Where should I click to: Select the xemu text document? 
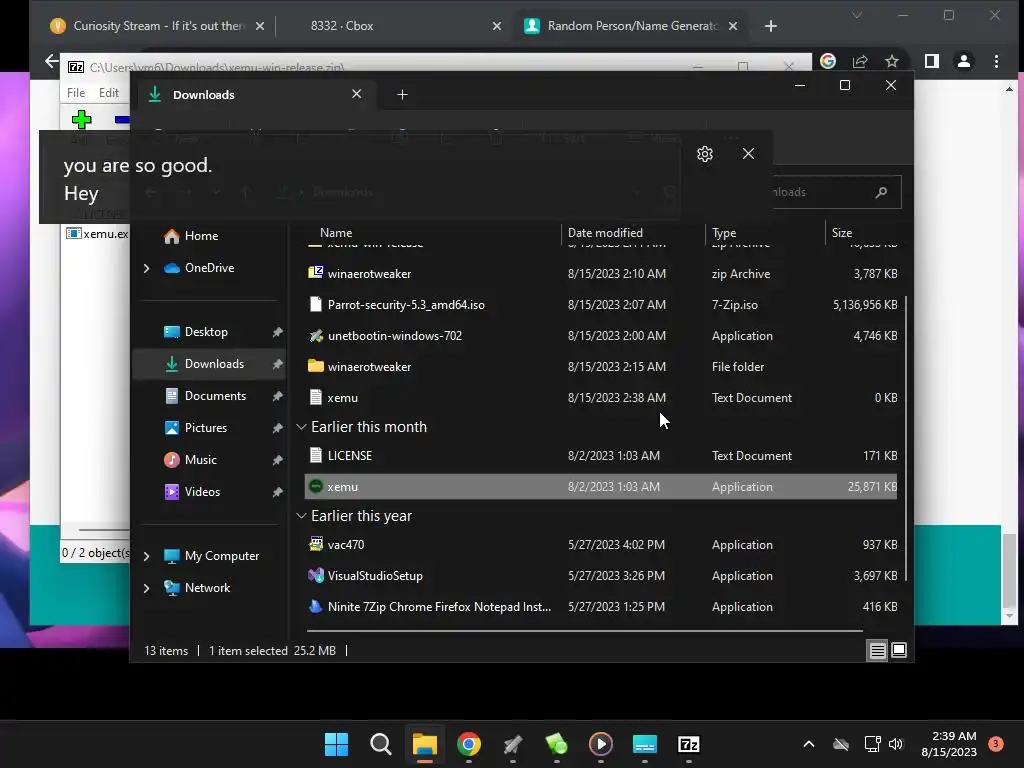pyautogui.click(x=601, y=398)
